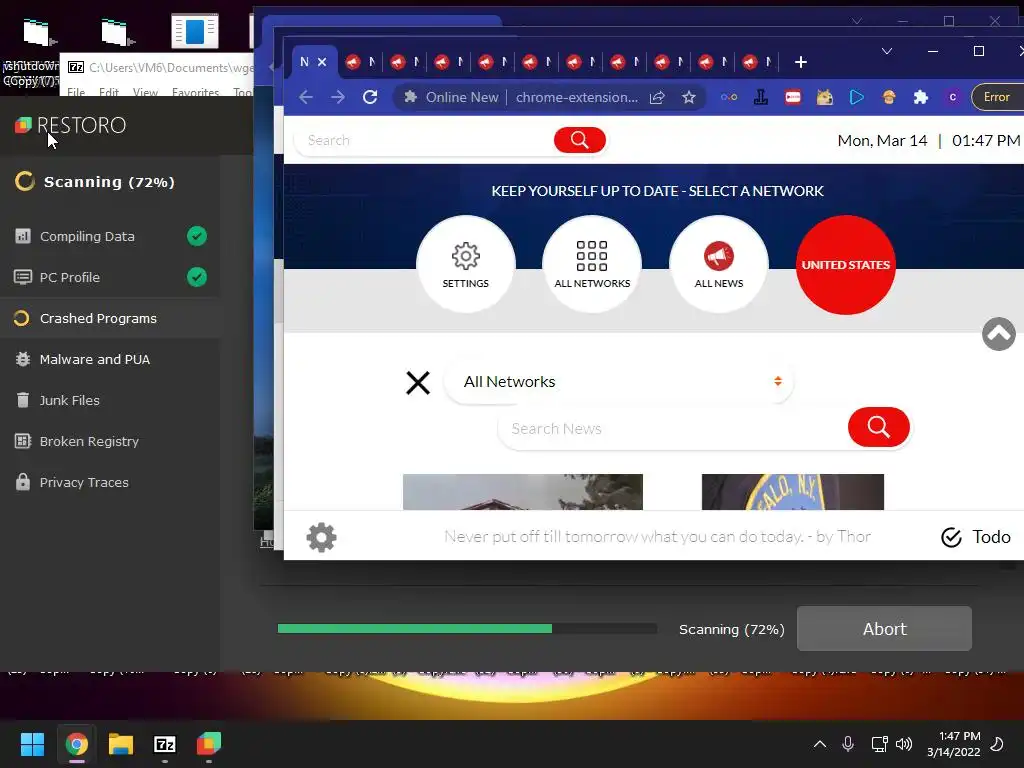This screenshot has width=1024, height=768.
Task: Select PC Profile scan step
Action: [110, 278]
